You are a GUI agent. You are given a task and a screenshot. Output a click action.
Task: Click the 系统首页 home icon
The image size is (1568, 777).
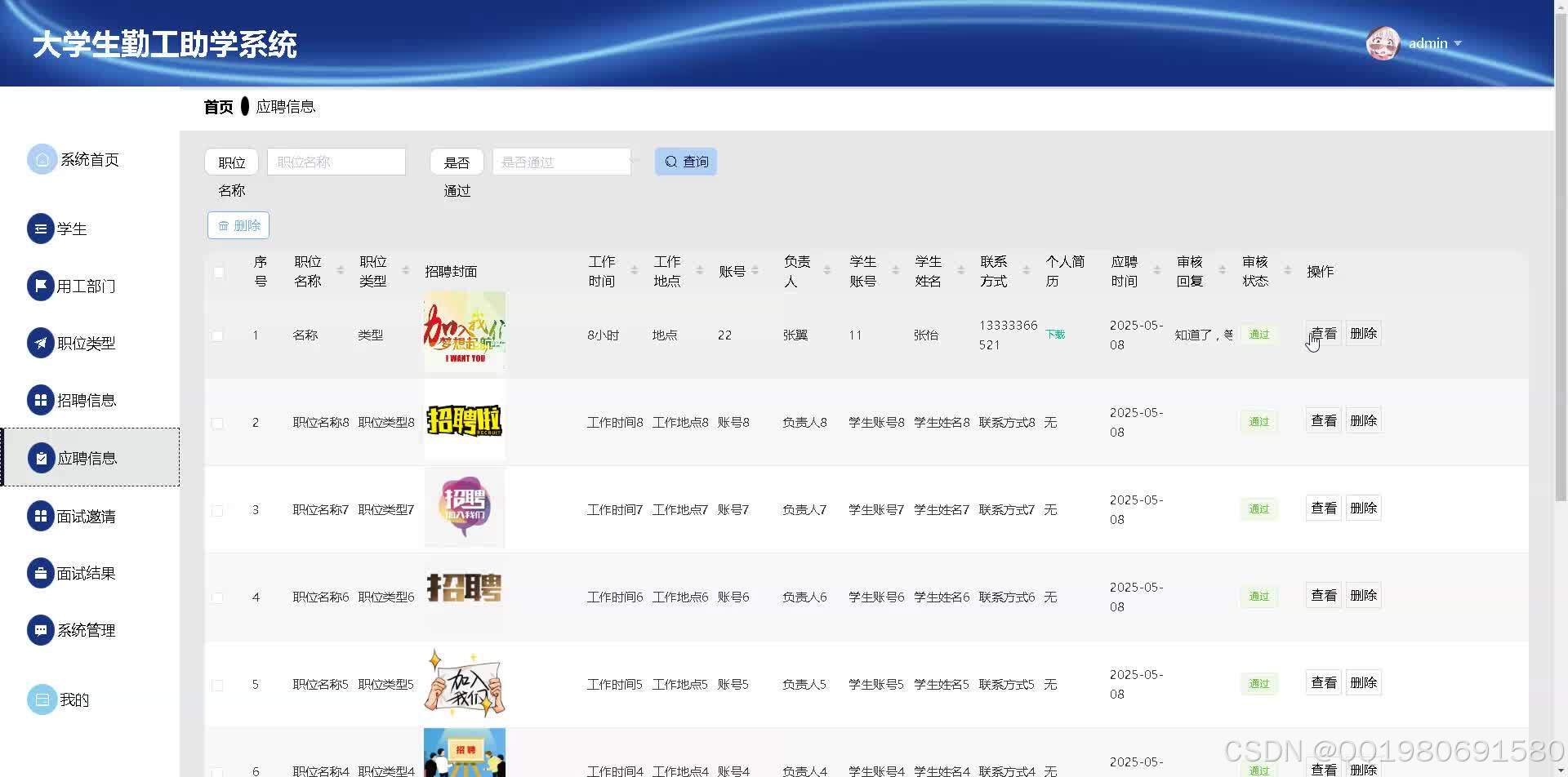point(42,159)
